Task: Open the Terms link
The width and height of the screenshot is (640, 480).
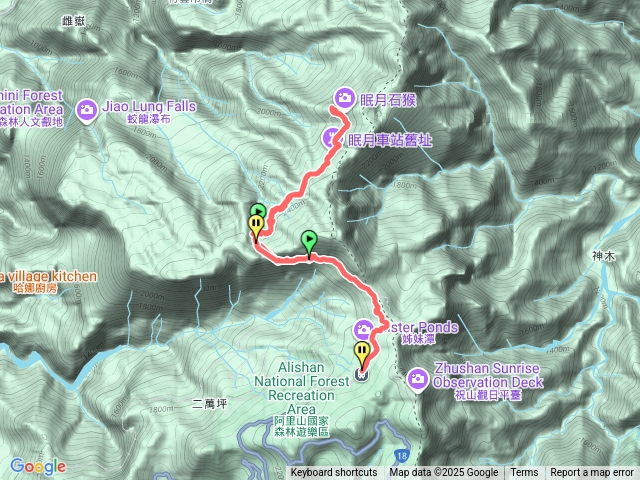Action: pos(524,473)
